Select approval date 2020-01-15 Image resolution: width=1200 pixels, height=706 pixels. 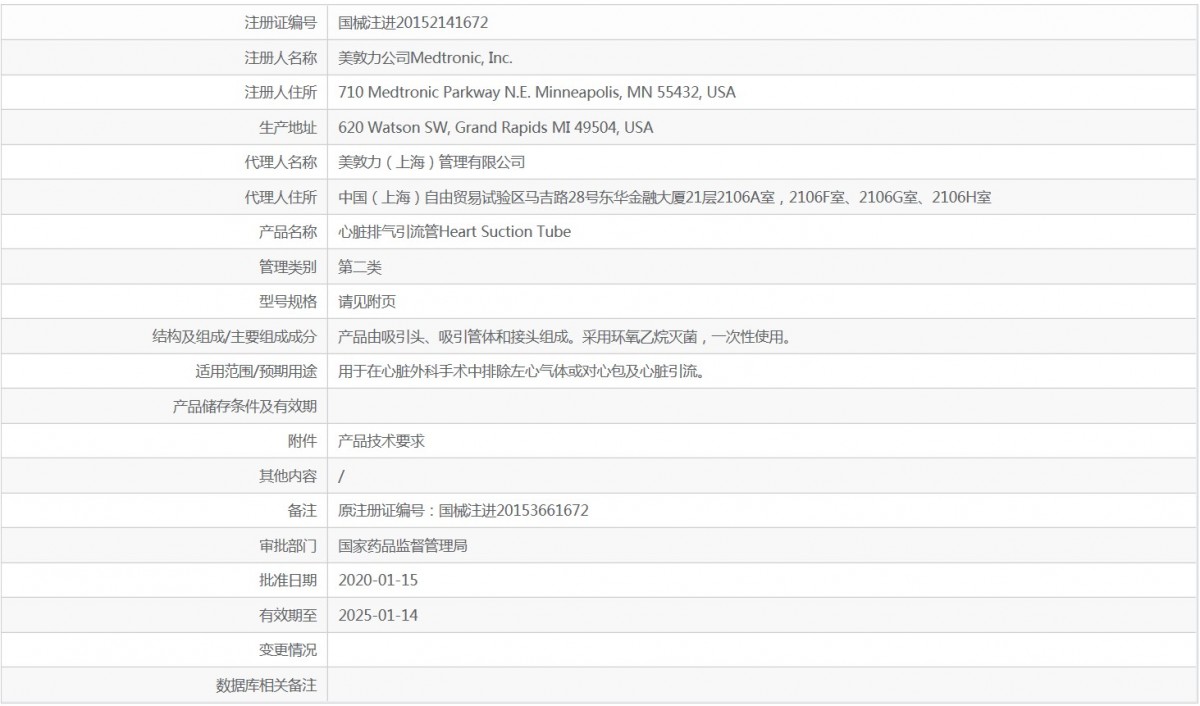point(379,580)
